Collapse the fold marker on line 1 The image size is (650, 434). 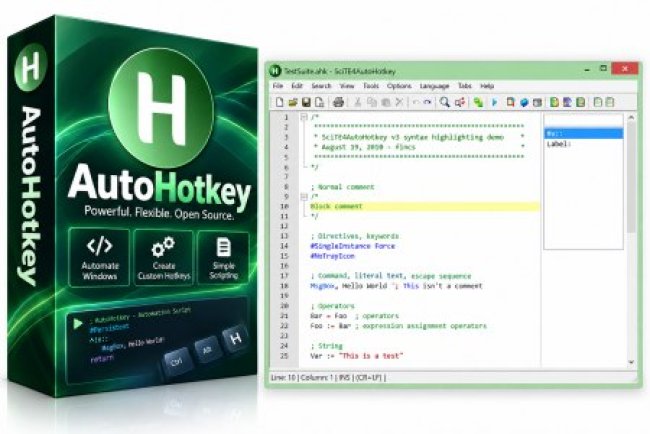[x=304, y=117]
